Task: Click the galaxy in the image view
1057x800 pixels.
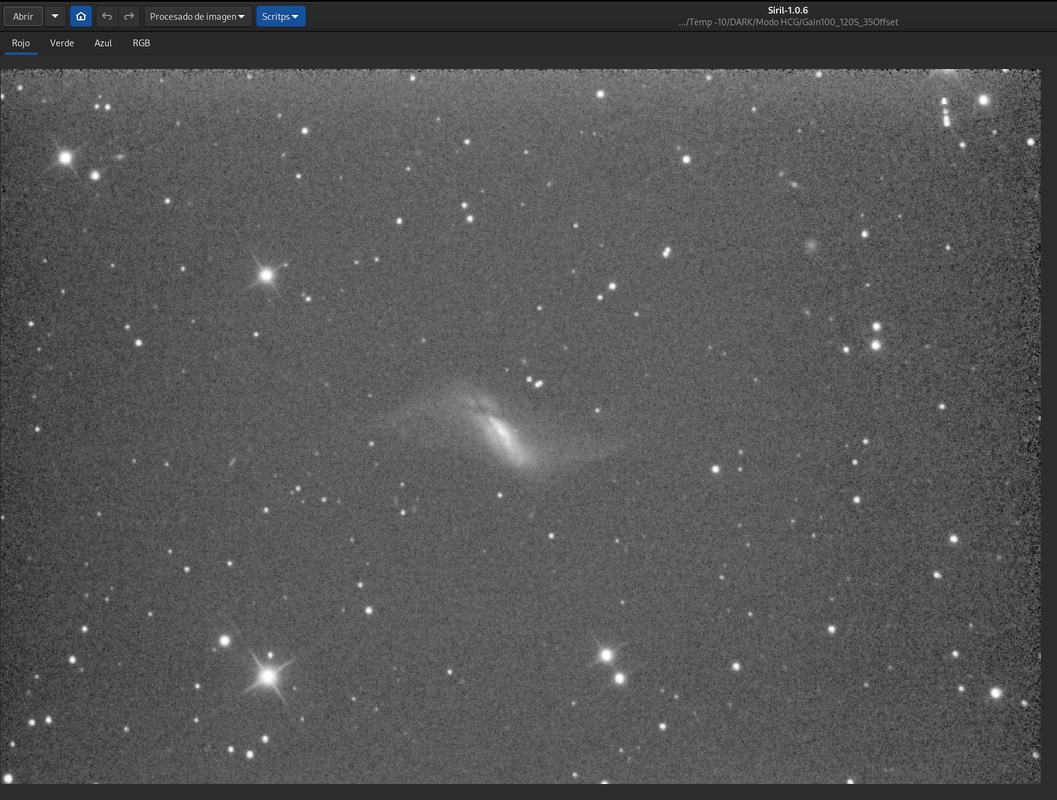Action: point(502,435)
